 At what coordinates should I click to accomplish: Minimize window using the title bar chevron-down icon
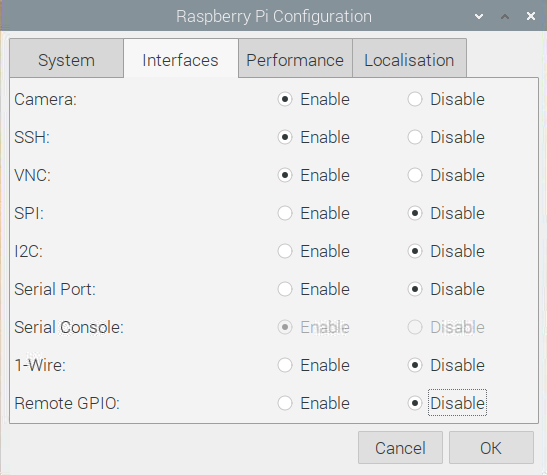pyautogui.click(x=479, y=16)
